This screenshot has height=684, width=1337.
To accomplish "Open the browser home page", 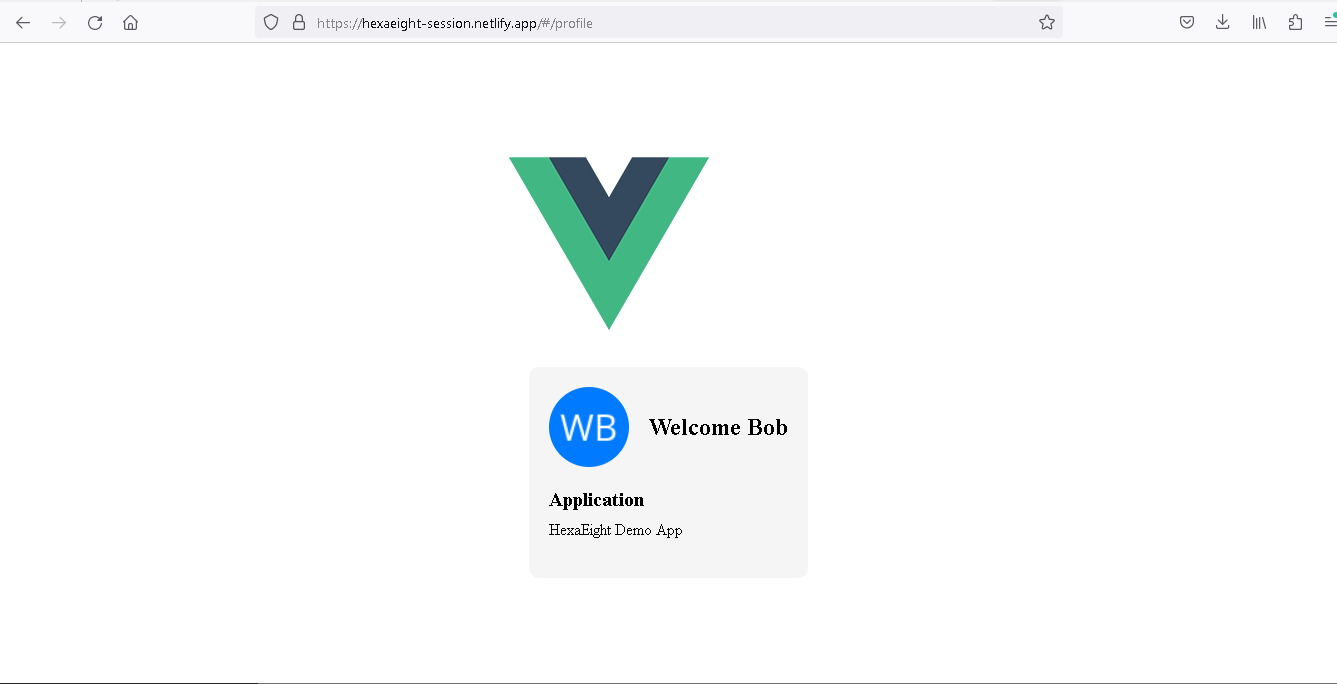I will click(x=130, y=23).
